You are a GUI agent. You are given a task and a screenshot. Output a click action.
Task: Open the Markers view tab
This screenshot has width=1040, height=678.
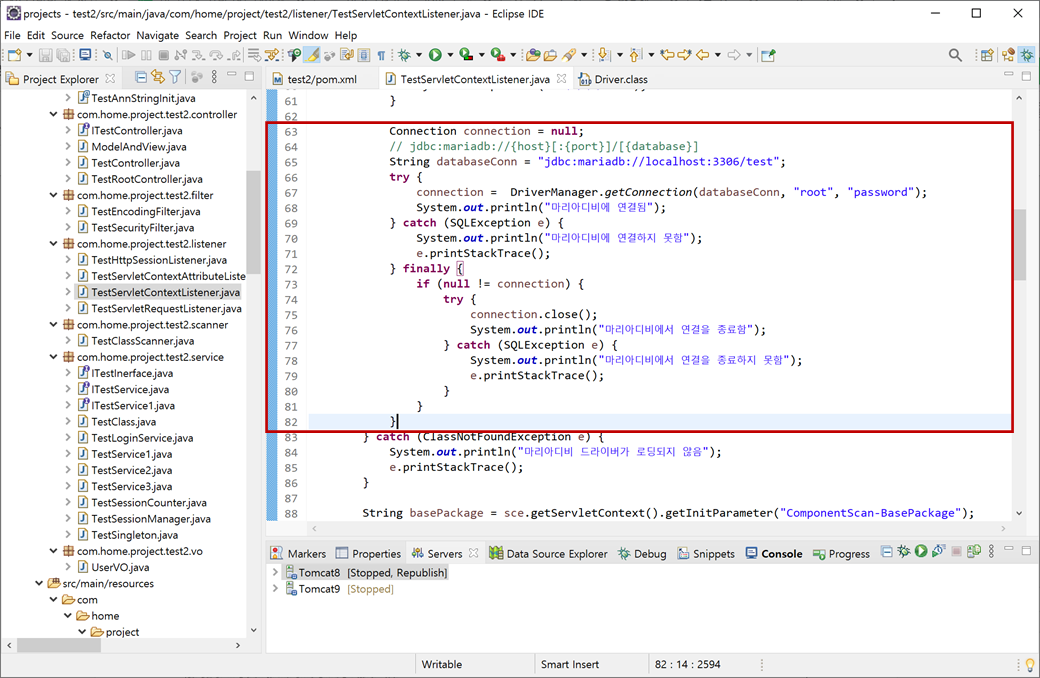[x=298, y=553]
